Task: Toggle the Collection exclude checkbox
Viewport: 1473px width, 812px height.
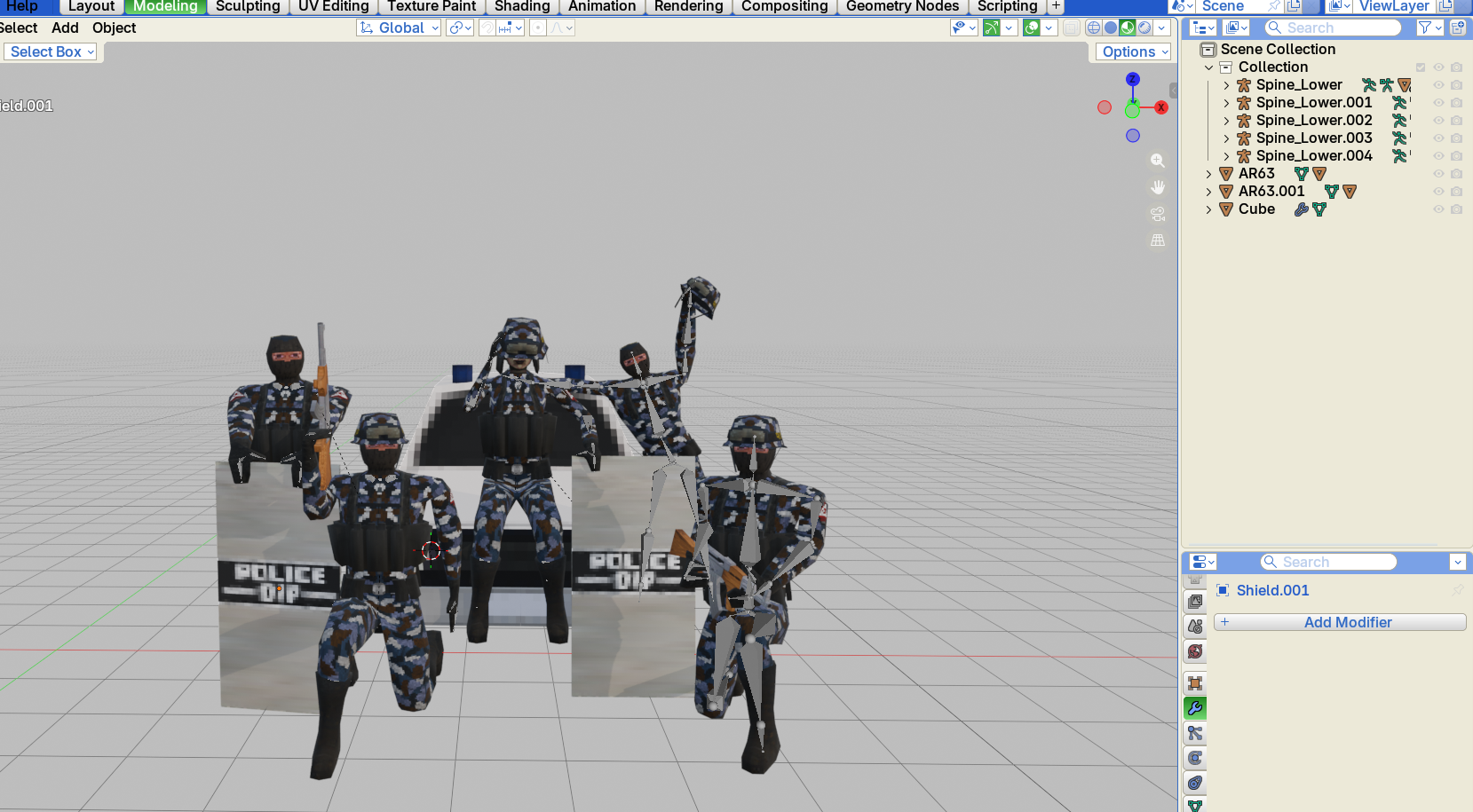Action: pyautogui.click(x=1421, y=67)
